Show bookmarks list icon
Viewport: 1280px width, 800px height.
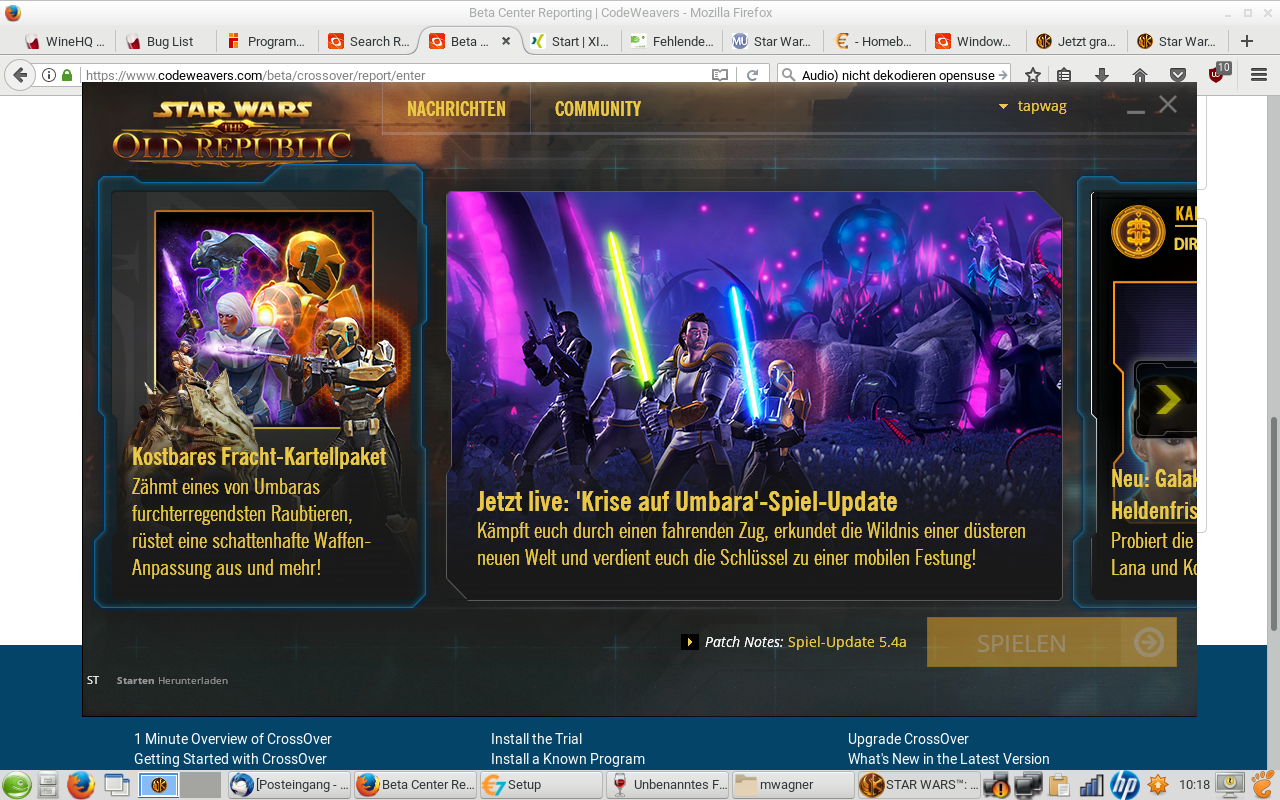tap(1064, 75)
